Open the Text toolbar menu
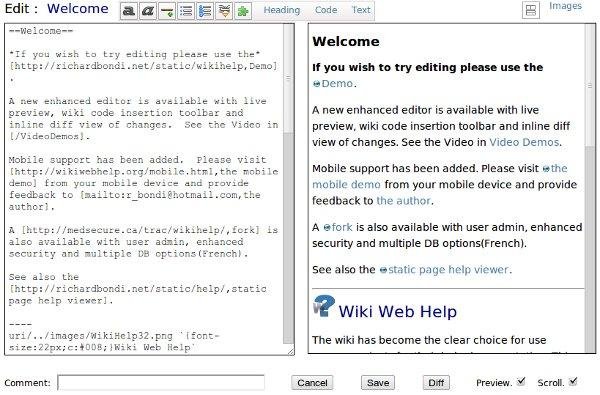This screenshot has height=395, width=600. [x=361, y=10]
